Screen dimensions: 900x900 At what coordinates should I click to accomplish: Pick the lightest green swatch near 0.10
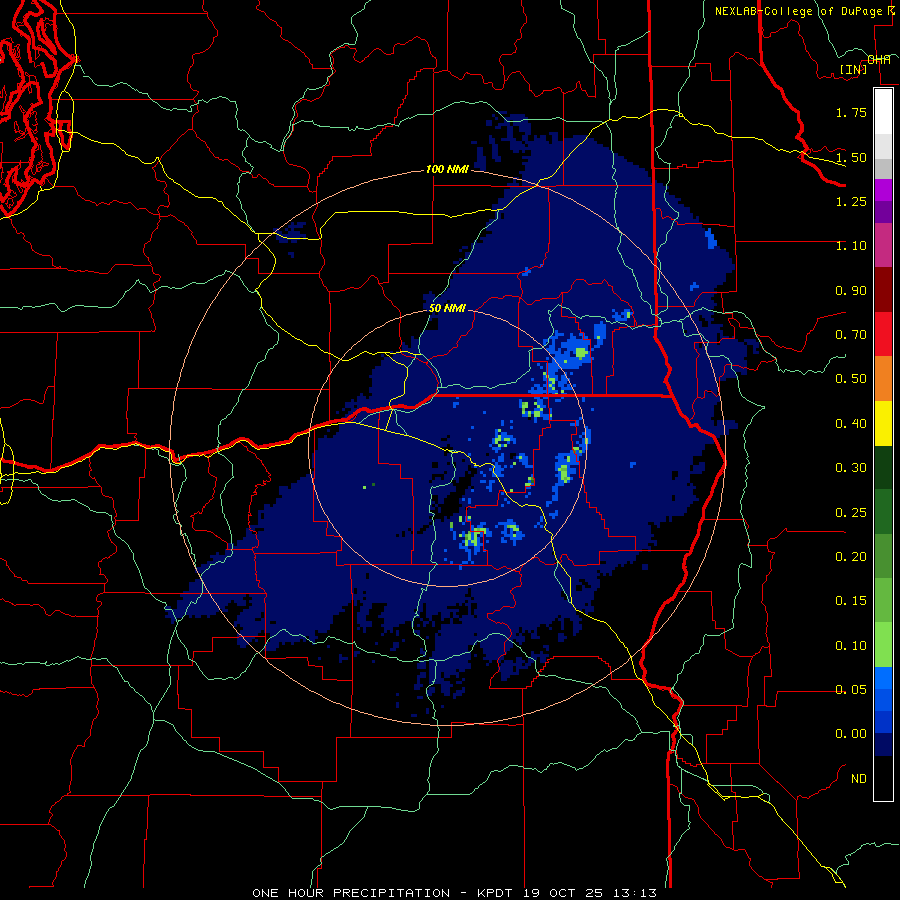tap(883, 645)
